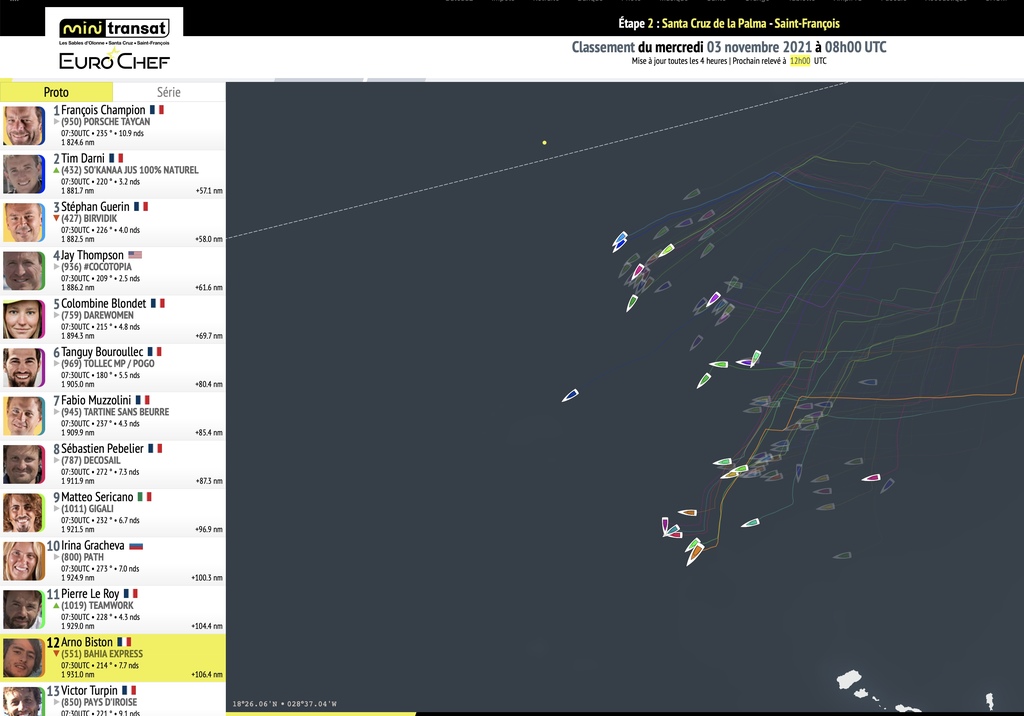1024x716 pixels.
Task: Click green up arrow next to SO'KANAA boat
Action: coord(56,170)
